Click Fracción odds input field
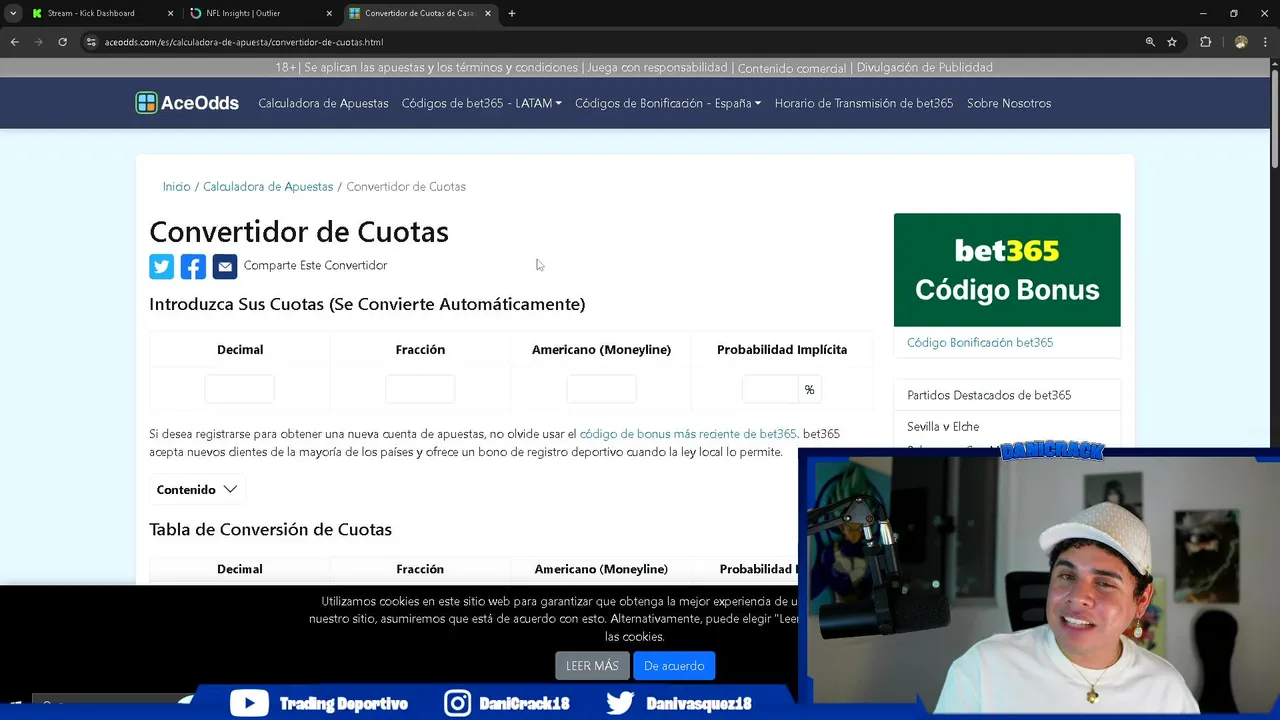1280x720 pixels. (x=420, y=389)
